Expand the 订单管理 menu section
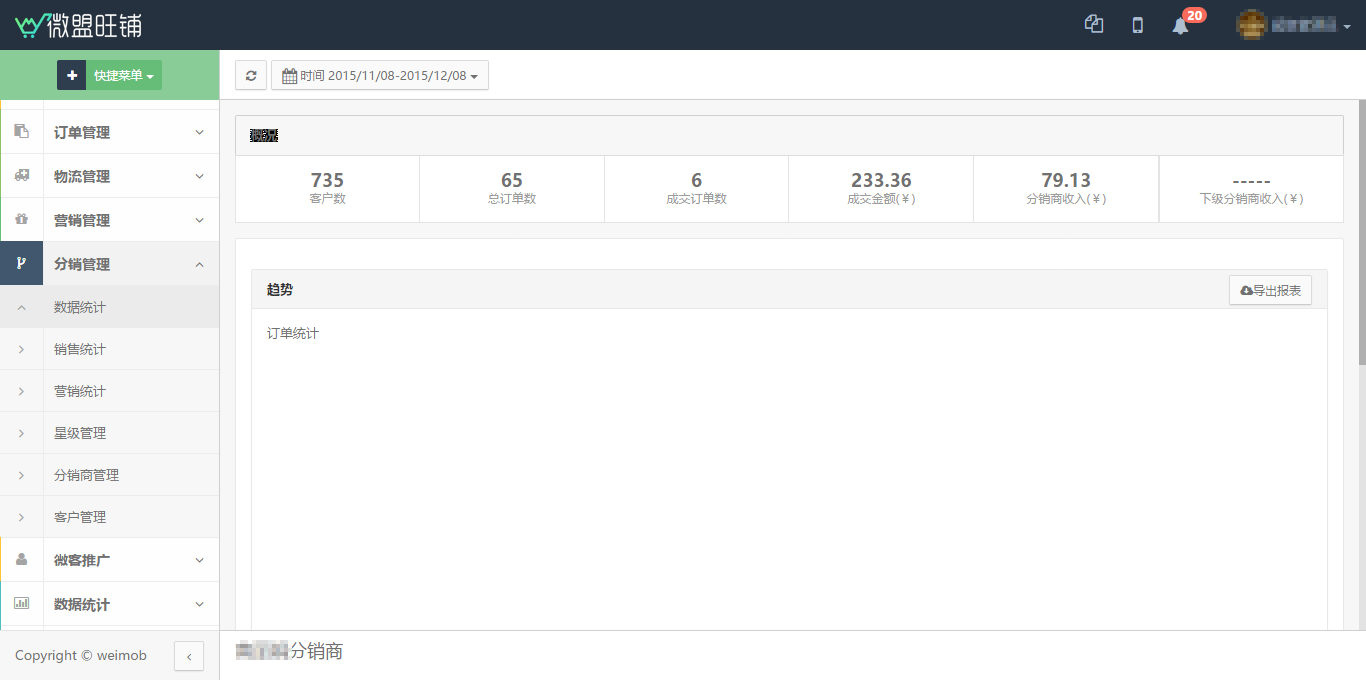 pos(130,132)
